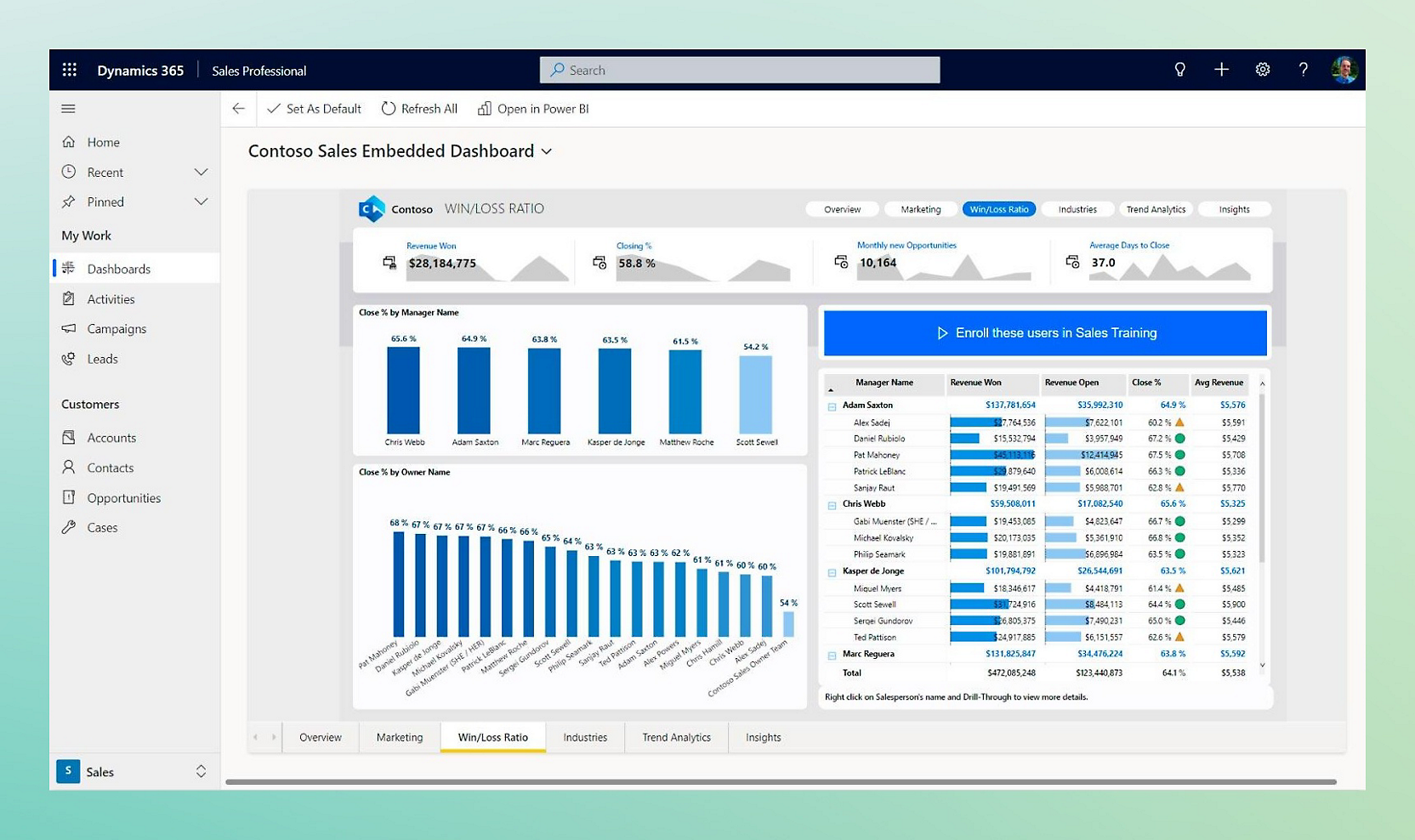Open the Sales area switcher
The height and width of the screenshot is (840, 1415).
click(x=201, y=771)
